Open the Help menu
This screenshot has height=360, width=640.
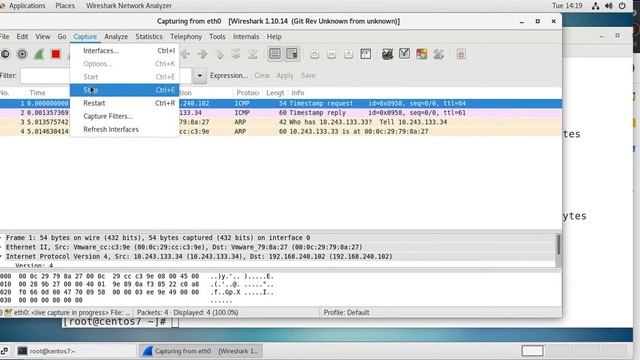[x=274, y=36]
